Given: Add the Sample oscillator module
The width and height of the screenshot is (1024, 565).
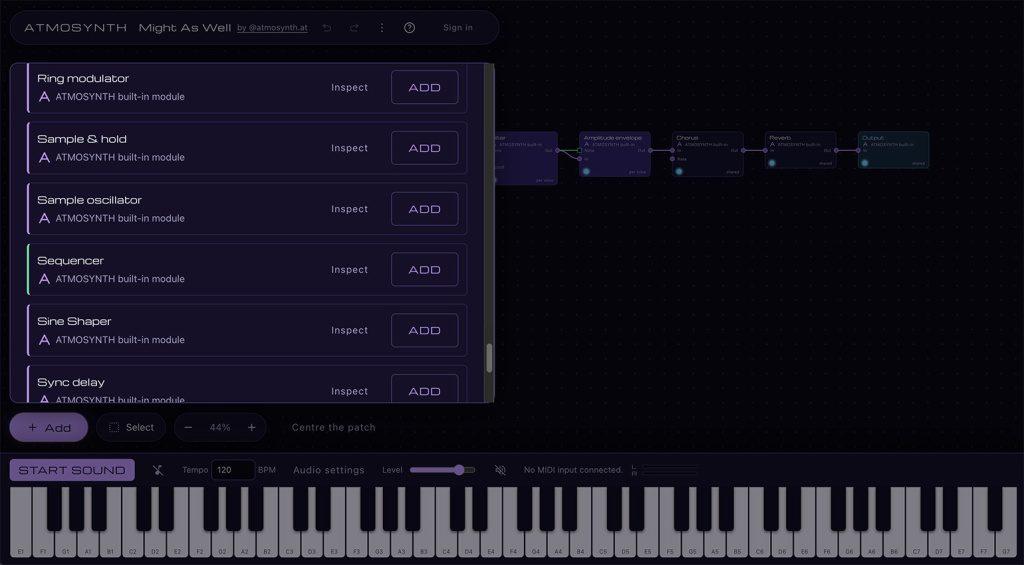Looking at the screenshot, I should (x=424, y=209).
